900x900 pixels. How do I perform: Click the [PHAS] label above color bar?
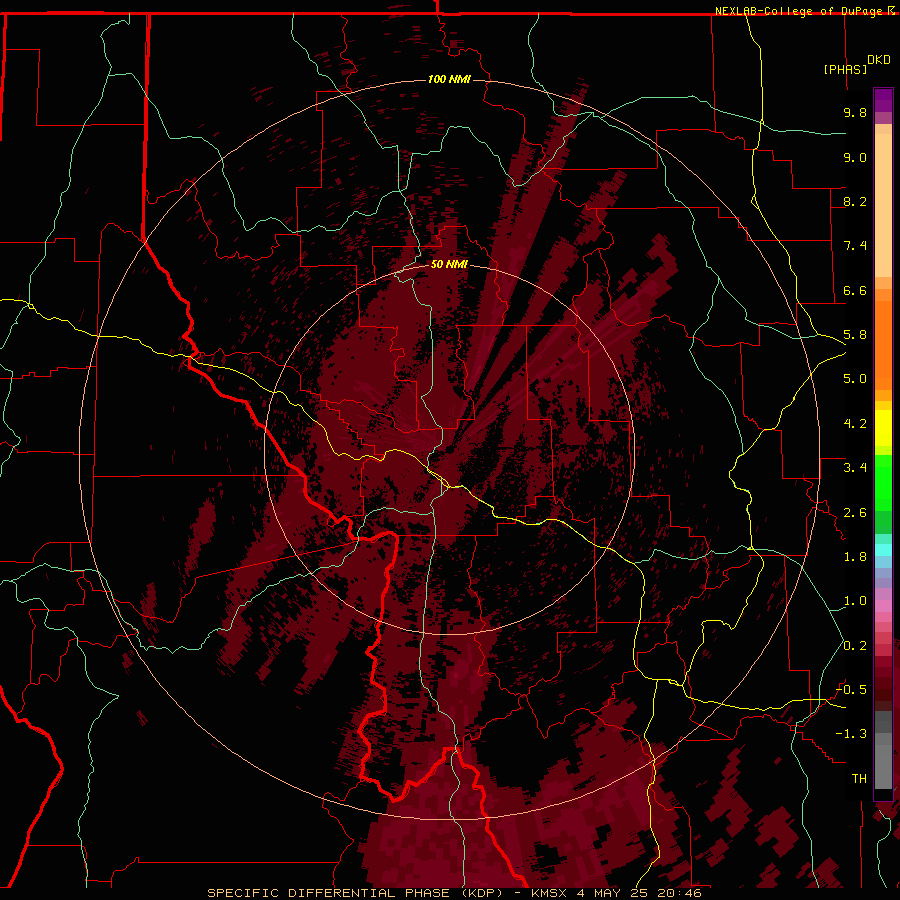tap(845, 69)
